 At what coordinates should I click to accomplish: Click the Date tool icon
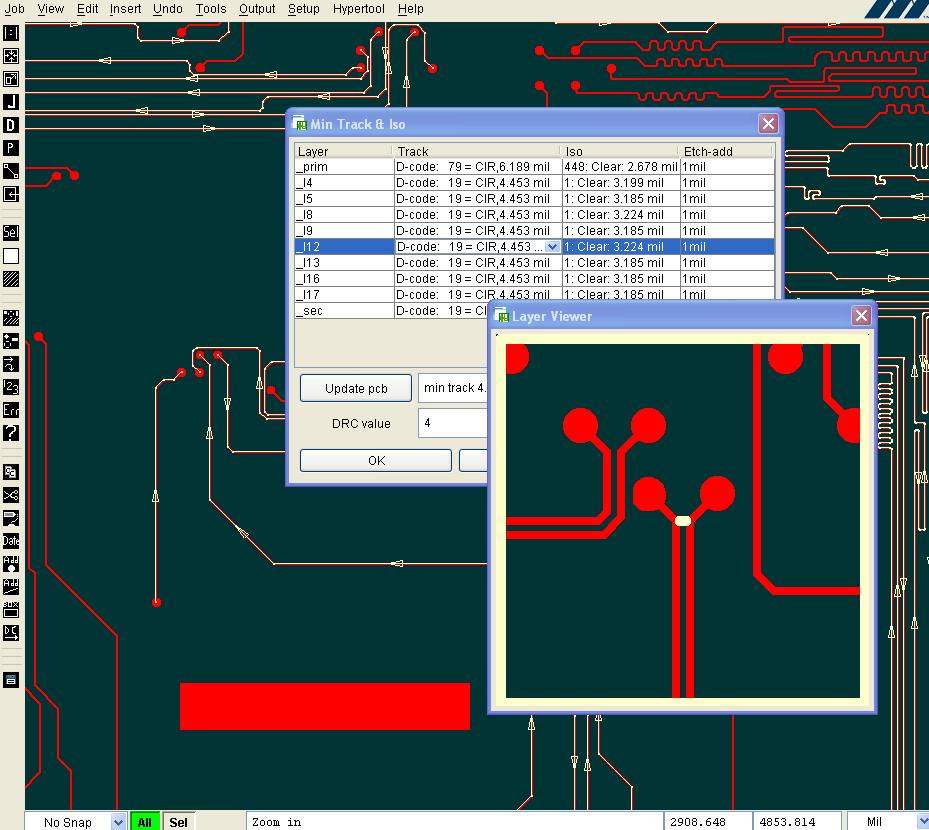click(11, 540)
